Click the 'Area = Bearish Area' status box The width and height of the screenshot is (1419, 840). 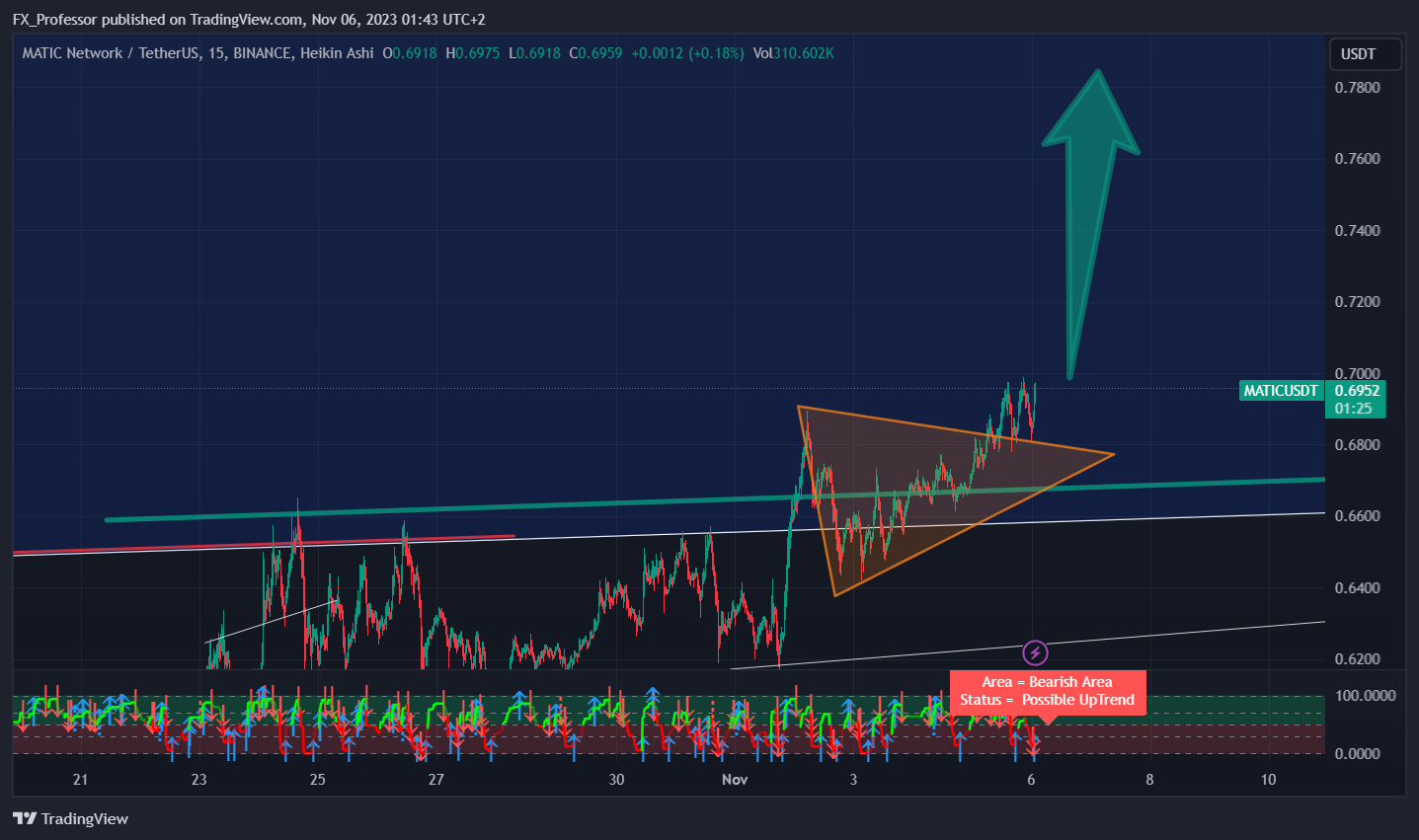1048,691
